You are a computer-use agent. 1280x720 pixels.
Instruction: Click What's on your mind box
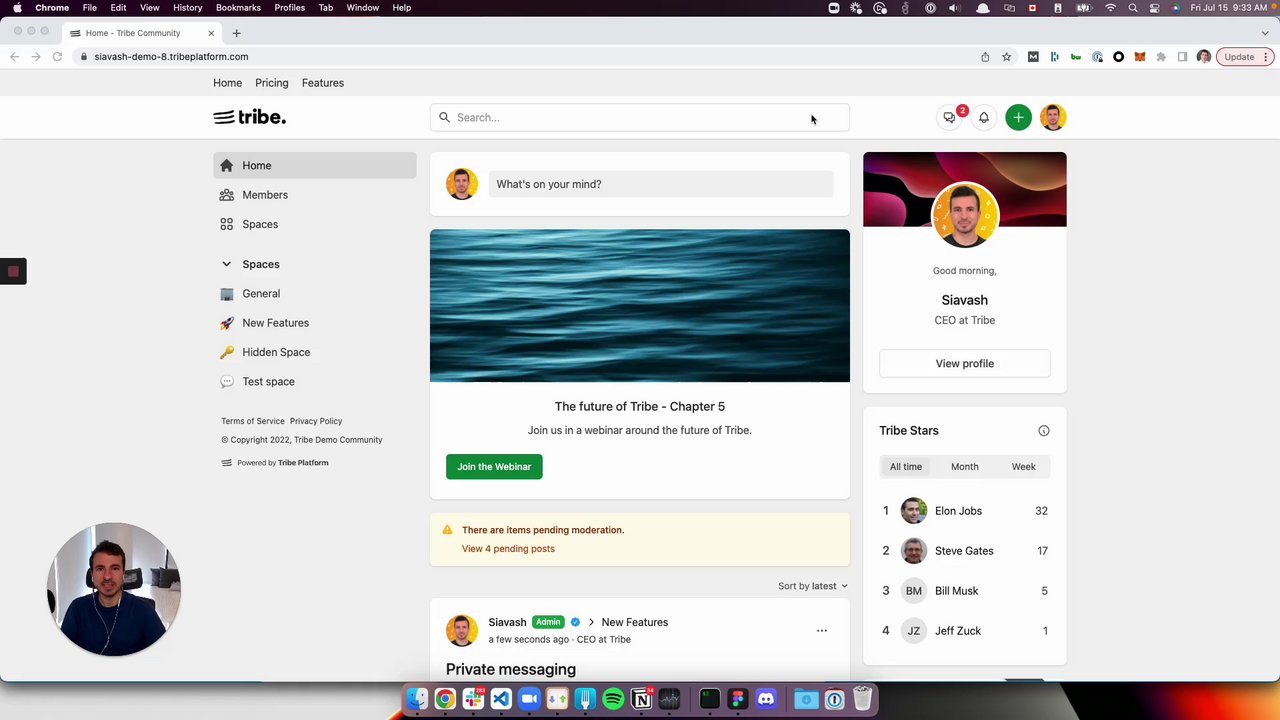click(x=661, y=184)
